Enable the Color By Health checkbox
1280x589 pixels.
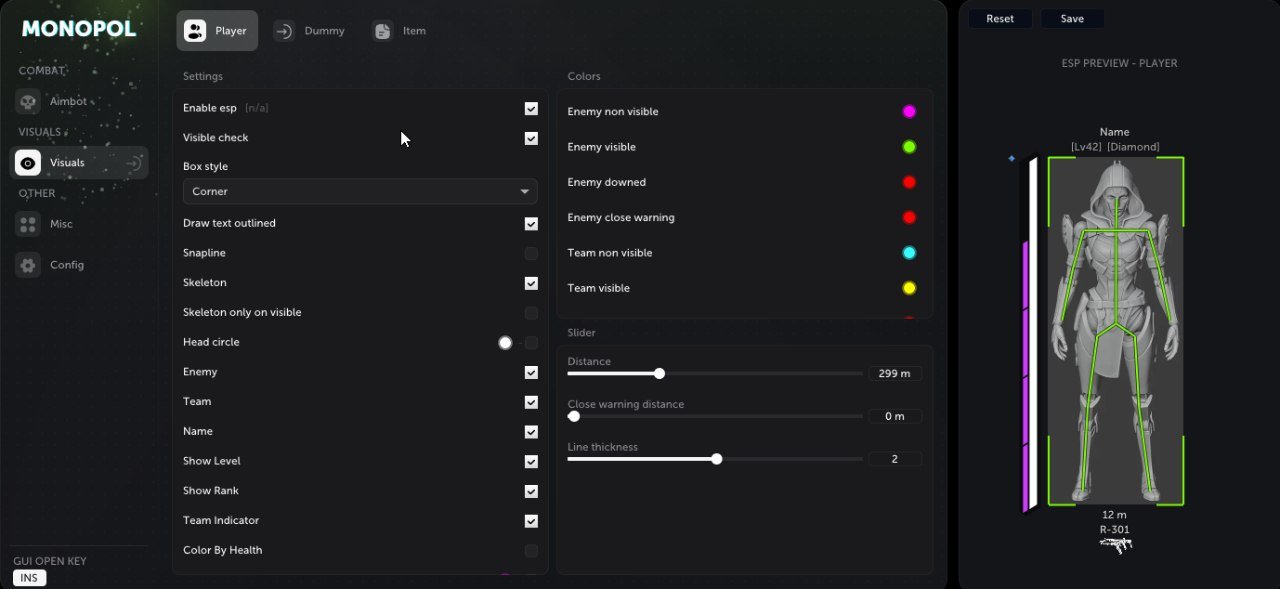coord(531,551)
